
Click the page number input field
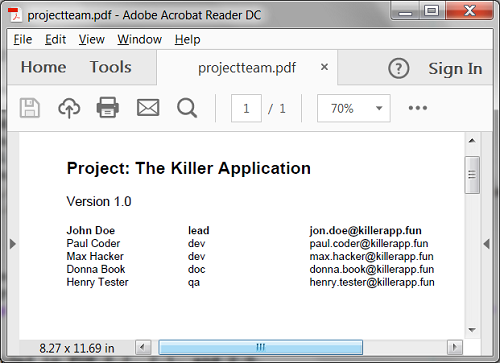[246, 108]
